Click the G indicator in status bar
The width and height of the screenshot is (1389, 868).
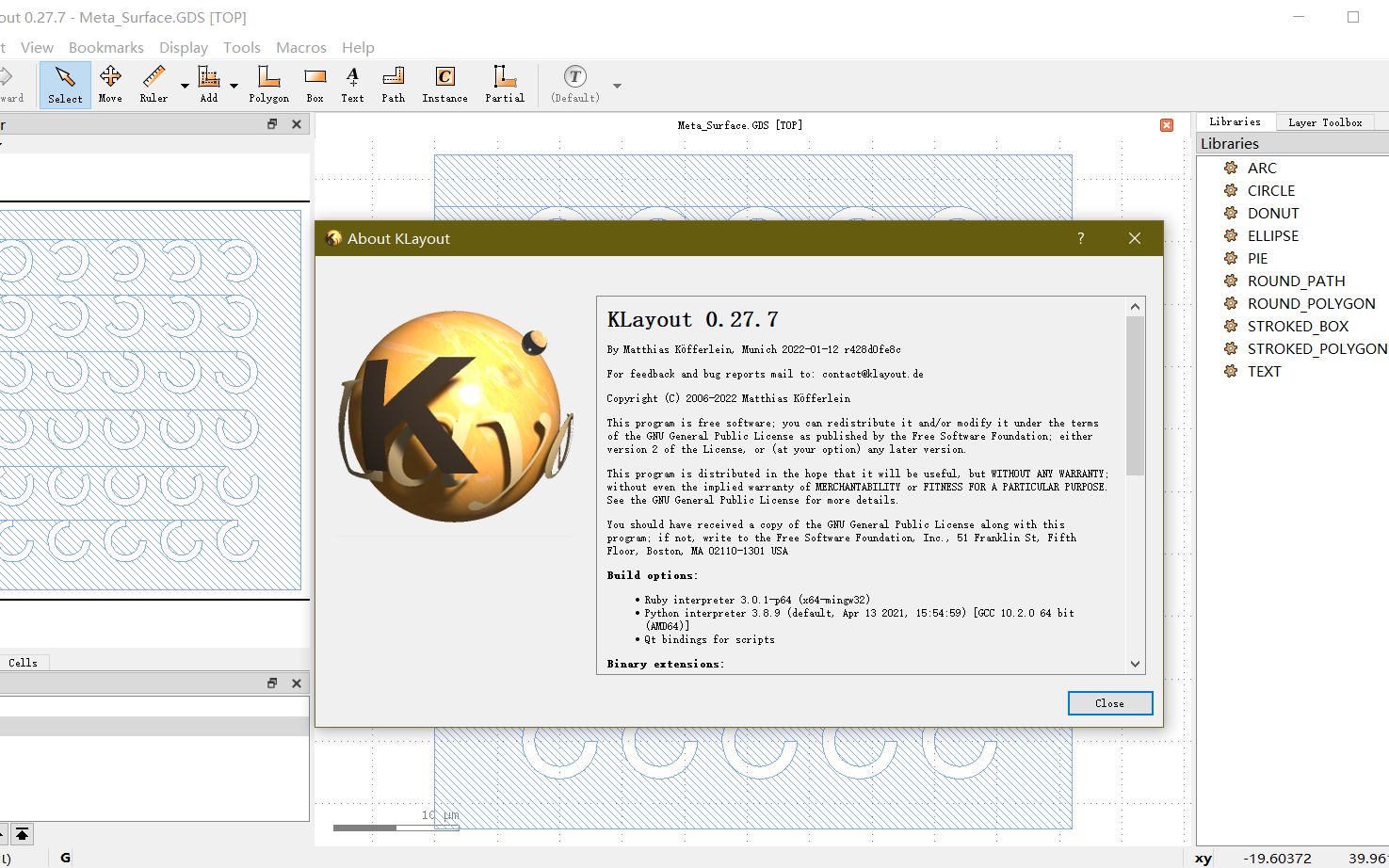65,858
